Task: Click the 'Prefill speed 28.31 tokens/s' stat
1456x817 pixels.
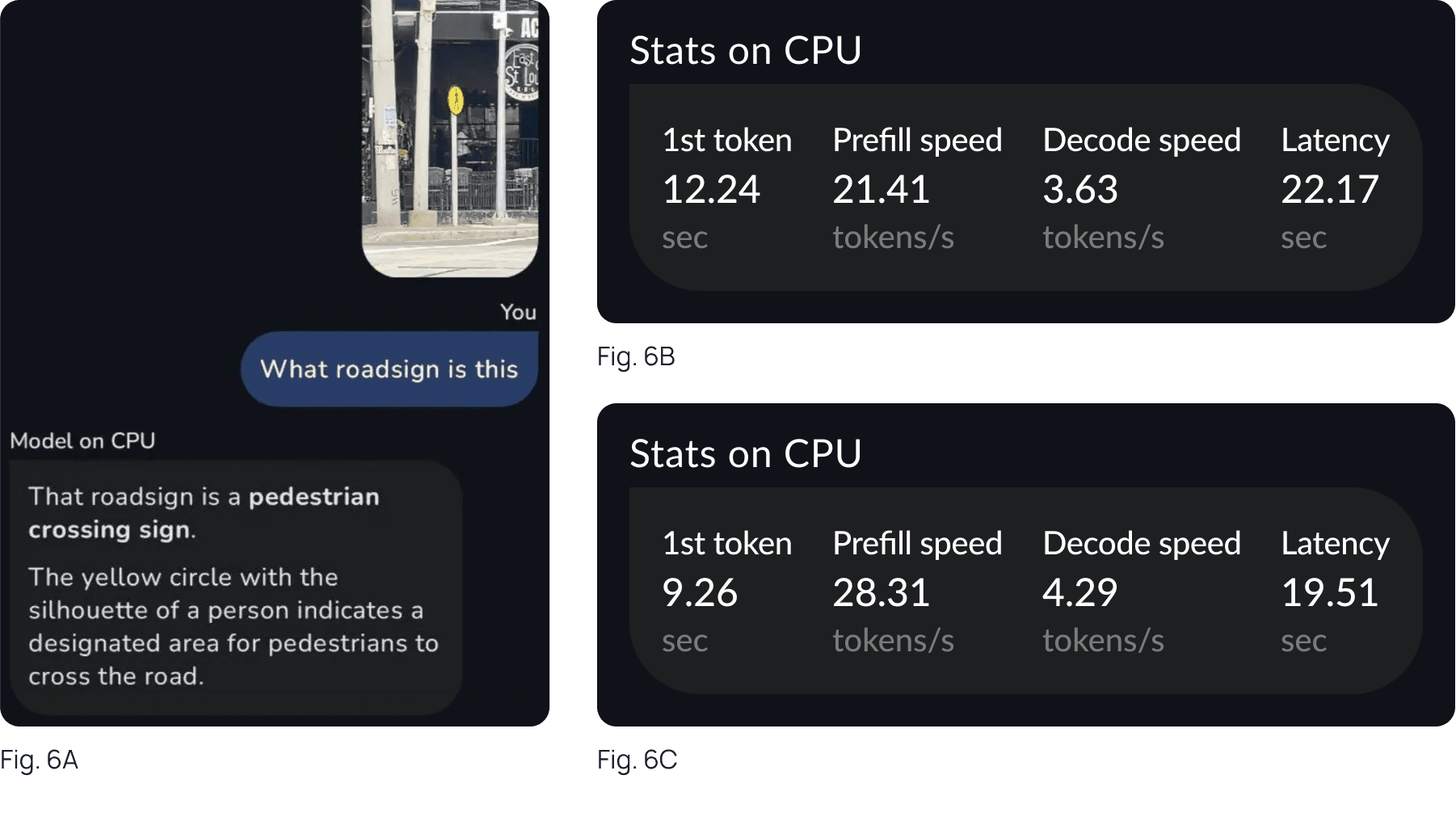Action: click(x=917, y=592)
